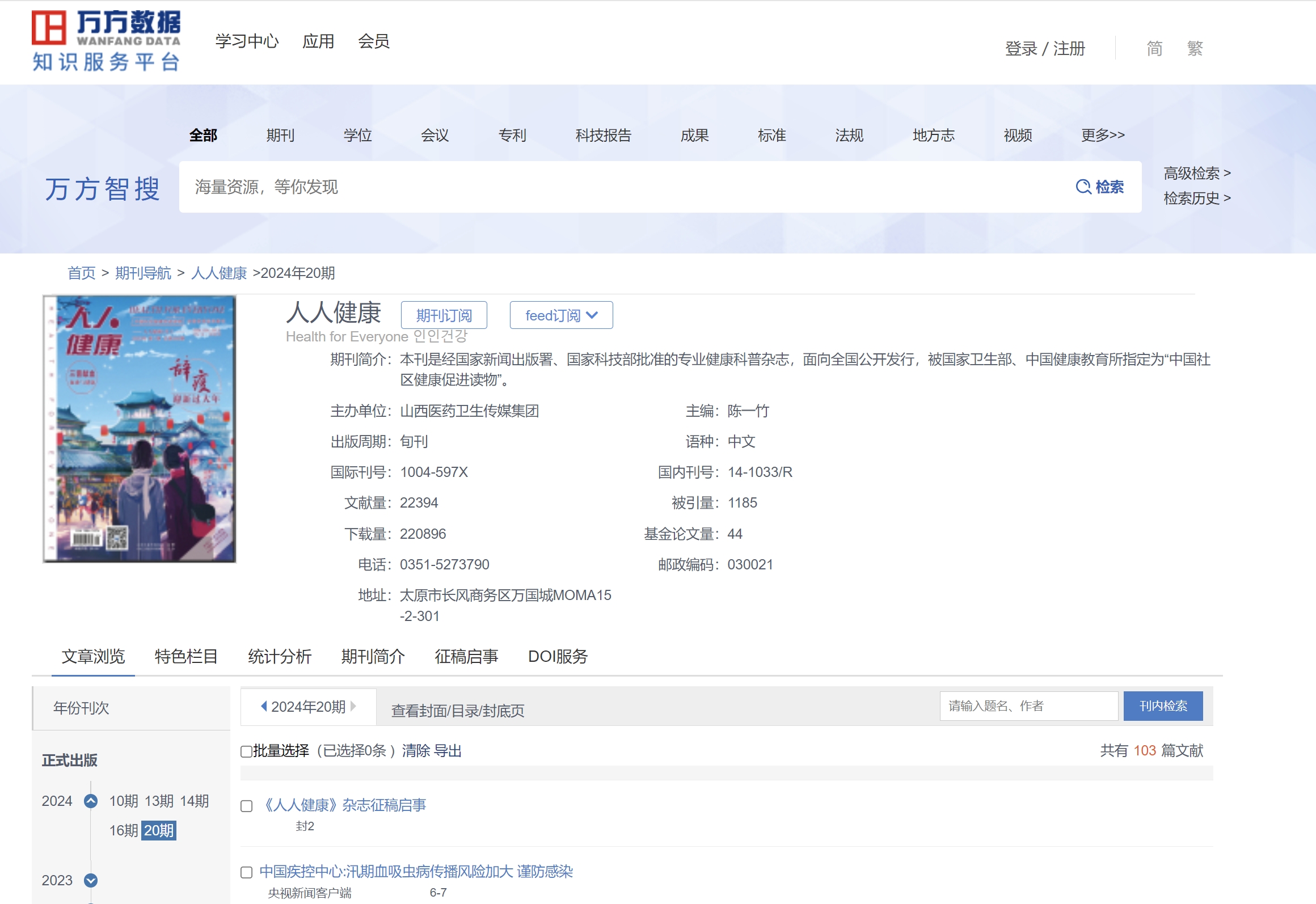This screenshot has width=1316, height=904.
Task: Click 登录 / 注册 link
Action: pos(1045,48)
